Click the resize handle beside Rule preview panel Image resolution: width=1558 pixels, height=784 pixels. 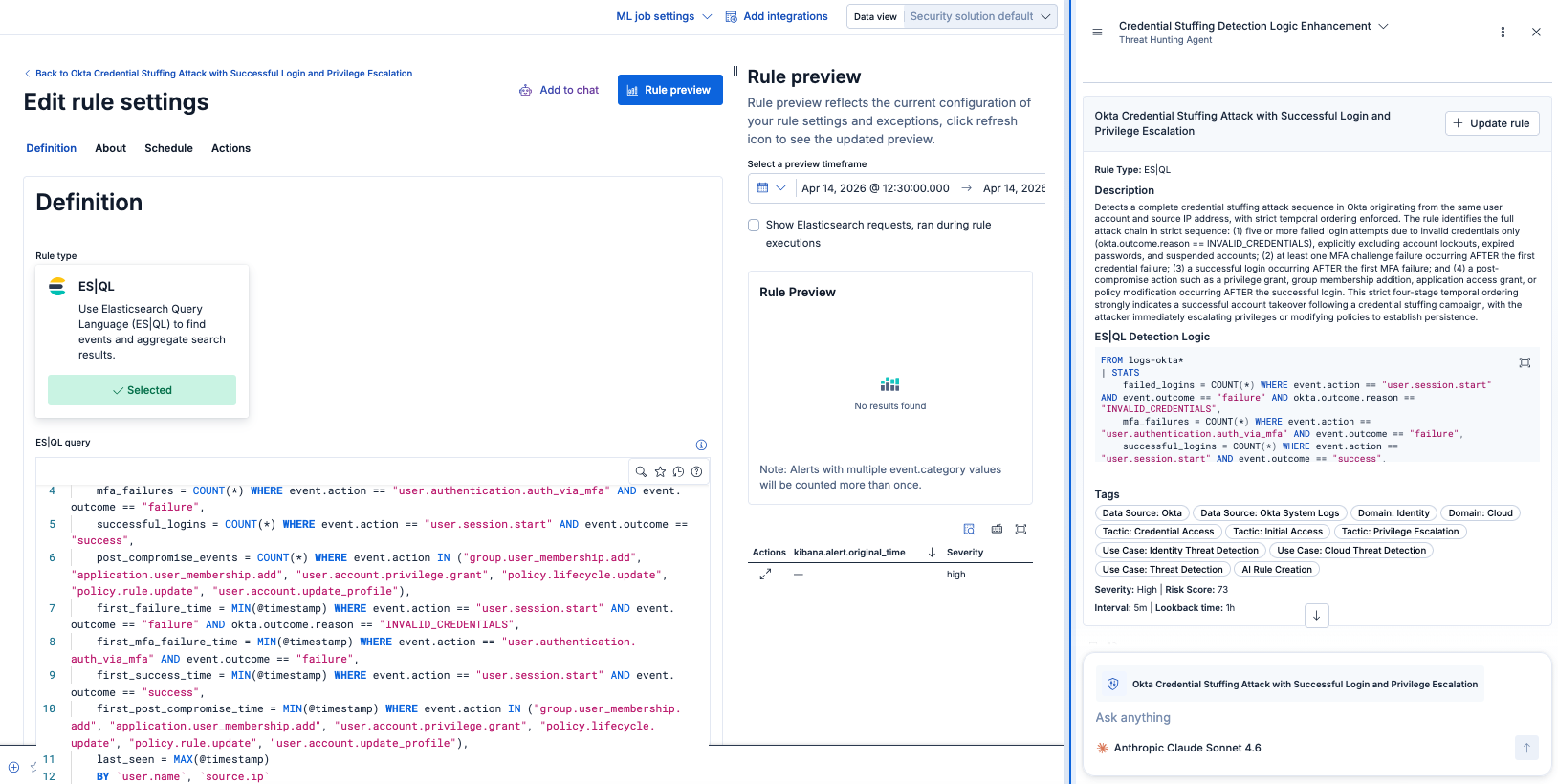click(x=735, y=71)
